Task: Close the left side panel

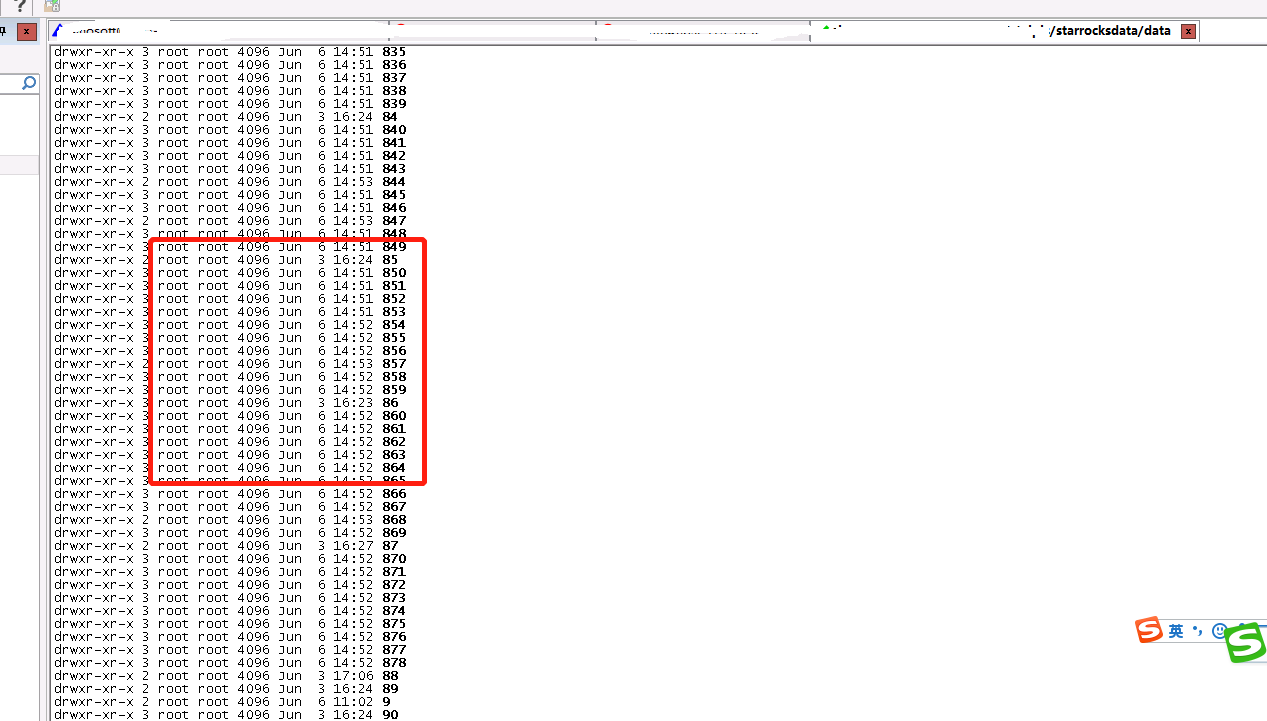Action: 27,32
